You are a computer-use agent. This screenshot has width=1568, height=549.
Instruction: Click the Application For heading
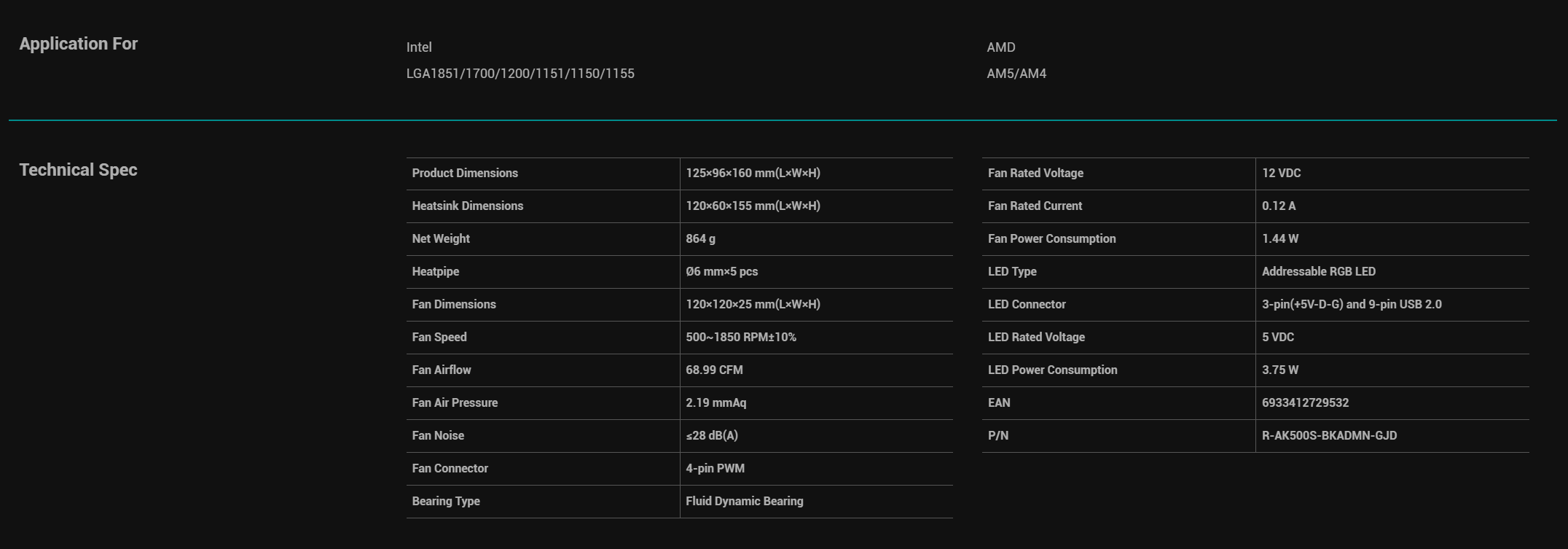(x=78, y=44)
